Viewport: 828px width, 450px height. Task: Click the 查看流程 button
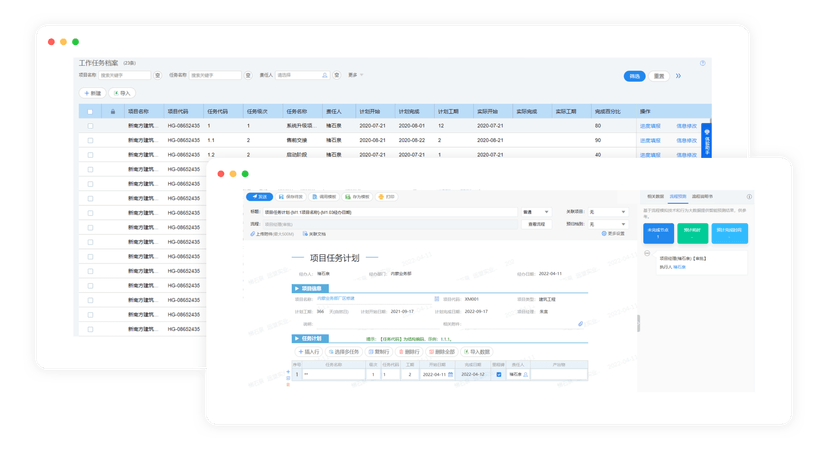[x=537, y=224]
